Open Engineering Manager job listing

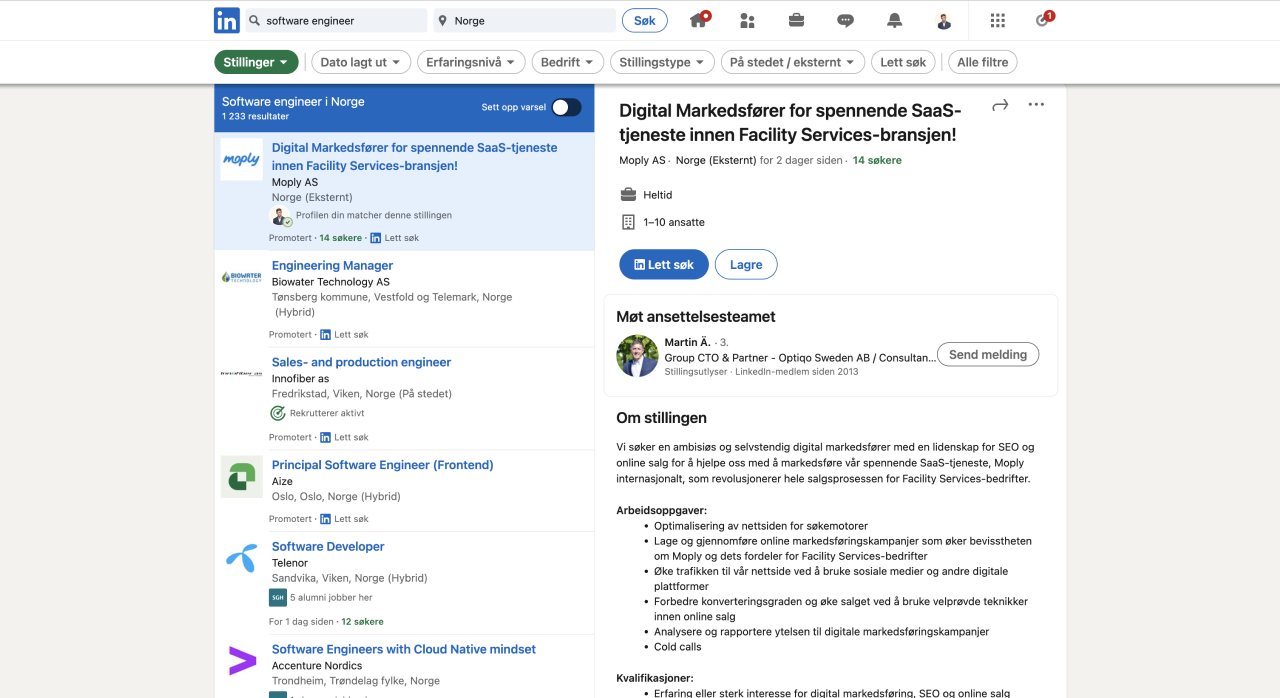click(x=332, y=265)
